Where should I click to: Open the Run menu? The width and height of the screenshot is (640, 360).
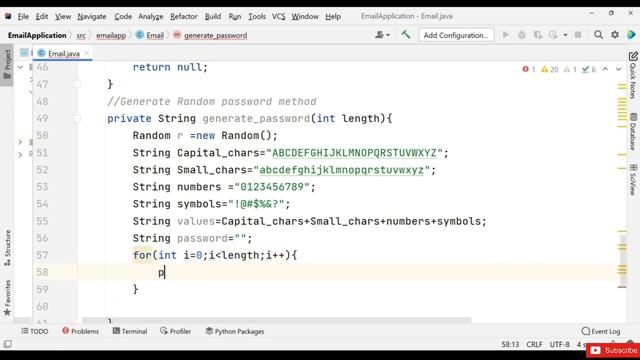pyautogui.click(x=235, y=16)
